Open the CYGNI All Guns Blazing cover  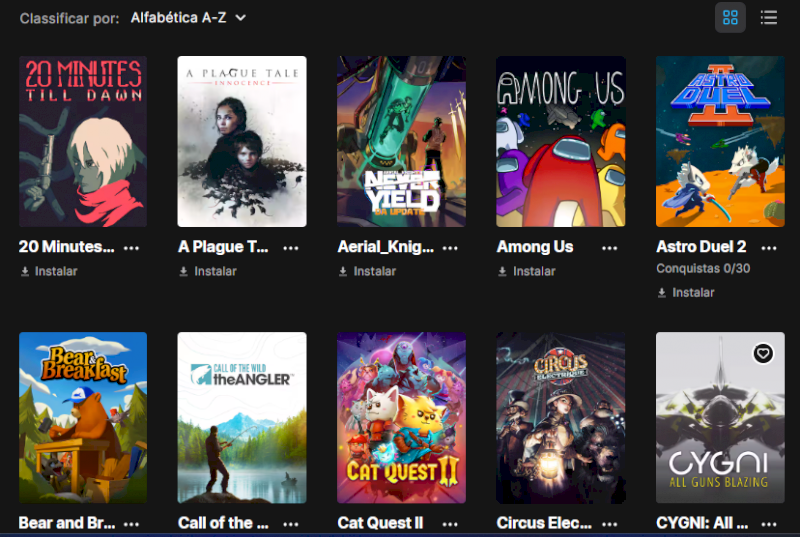720,418
